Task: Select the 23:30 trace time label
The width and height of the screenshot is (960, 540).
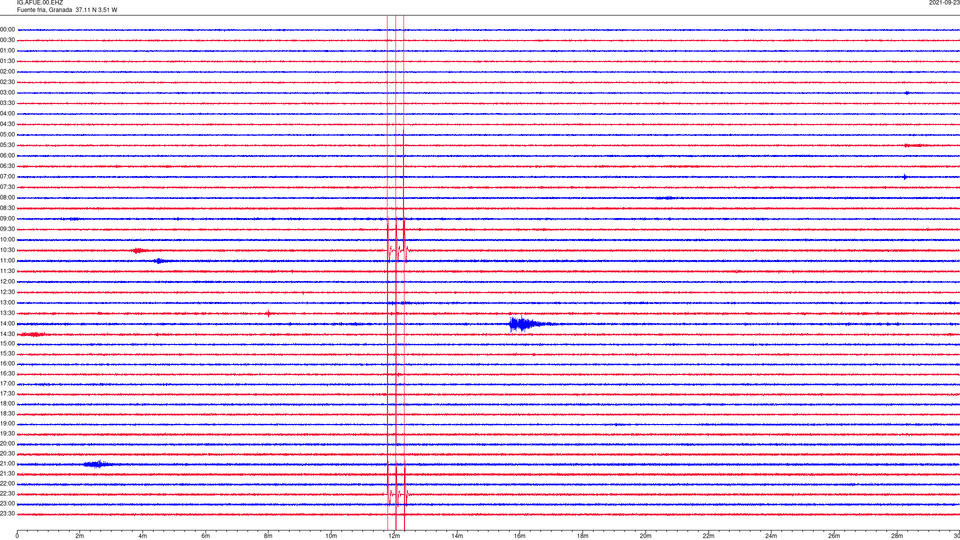Action: (7, 514)
